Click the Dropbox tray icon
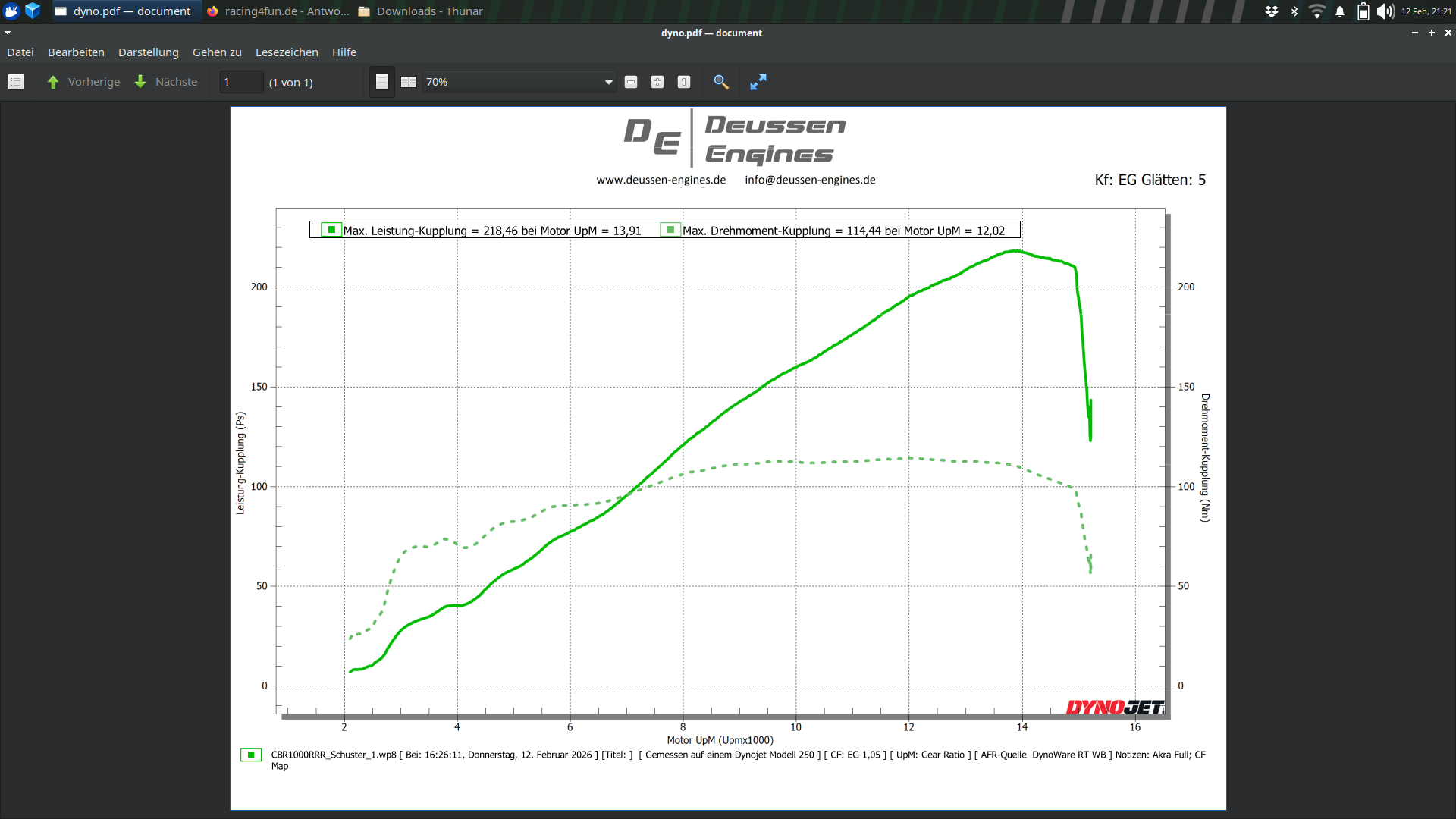This screenshot has width=1456, height=819. point(1272,11)
